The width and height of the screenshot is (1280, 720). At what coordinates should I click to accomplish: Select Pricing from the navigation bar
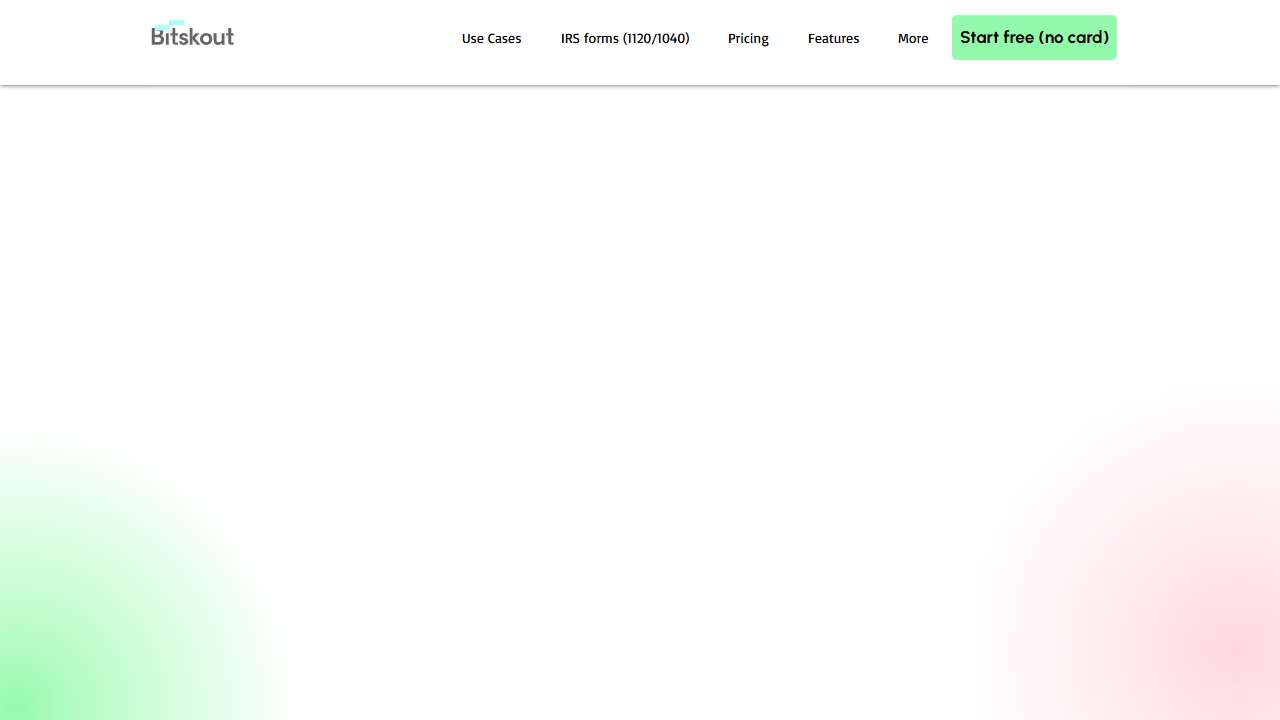coord(748,38)
